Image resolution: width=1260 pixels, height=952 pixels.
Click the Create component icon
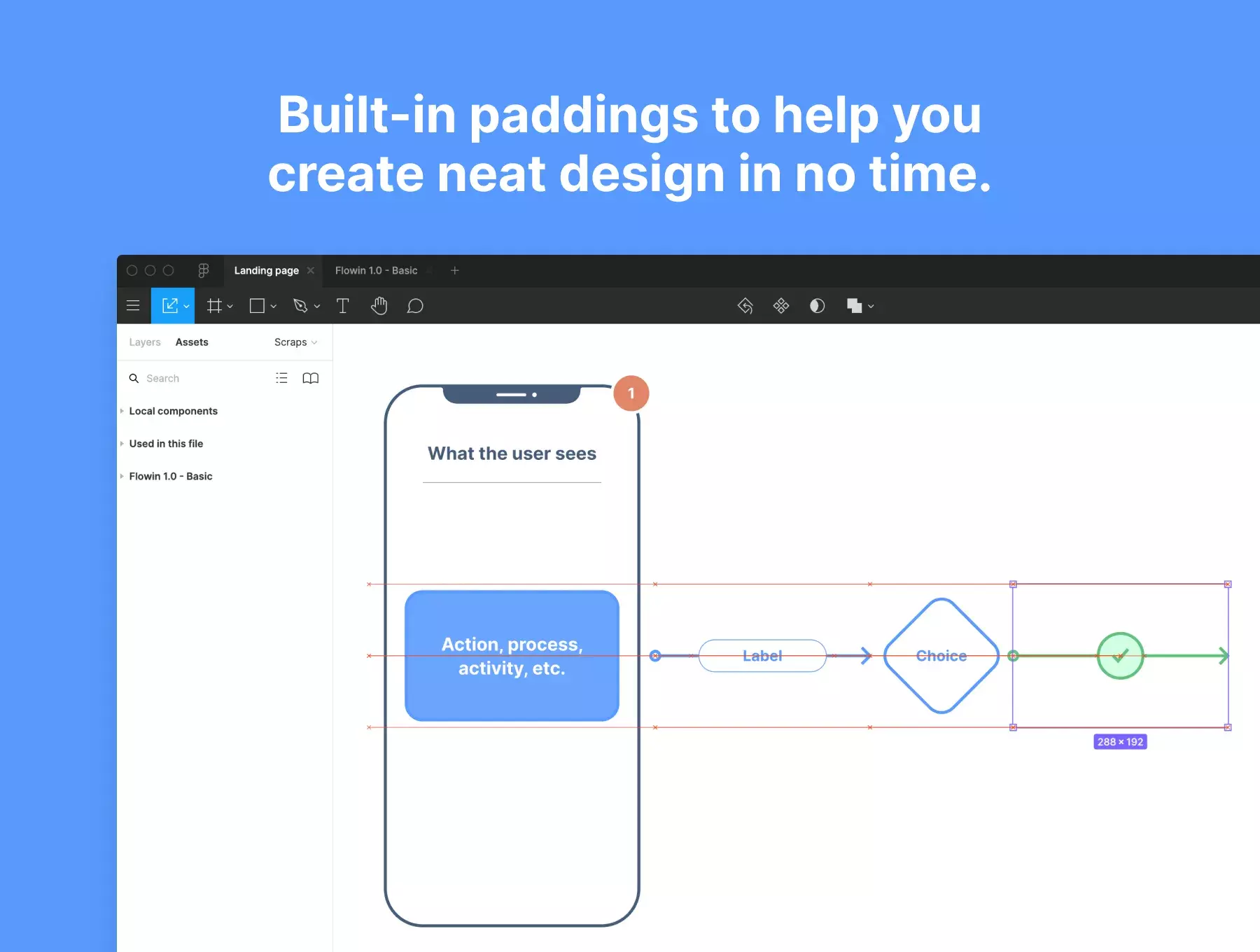pyautogui.click(x=781, y=306)
